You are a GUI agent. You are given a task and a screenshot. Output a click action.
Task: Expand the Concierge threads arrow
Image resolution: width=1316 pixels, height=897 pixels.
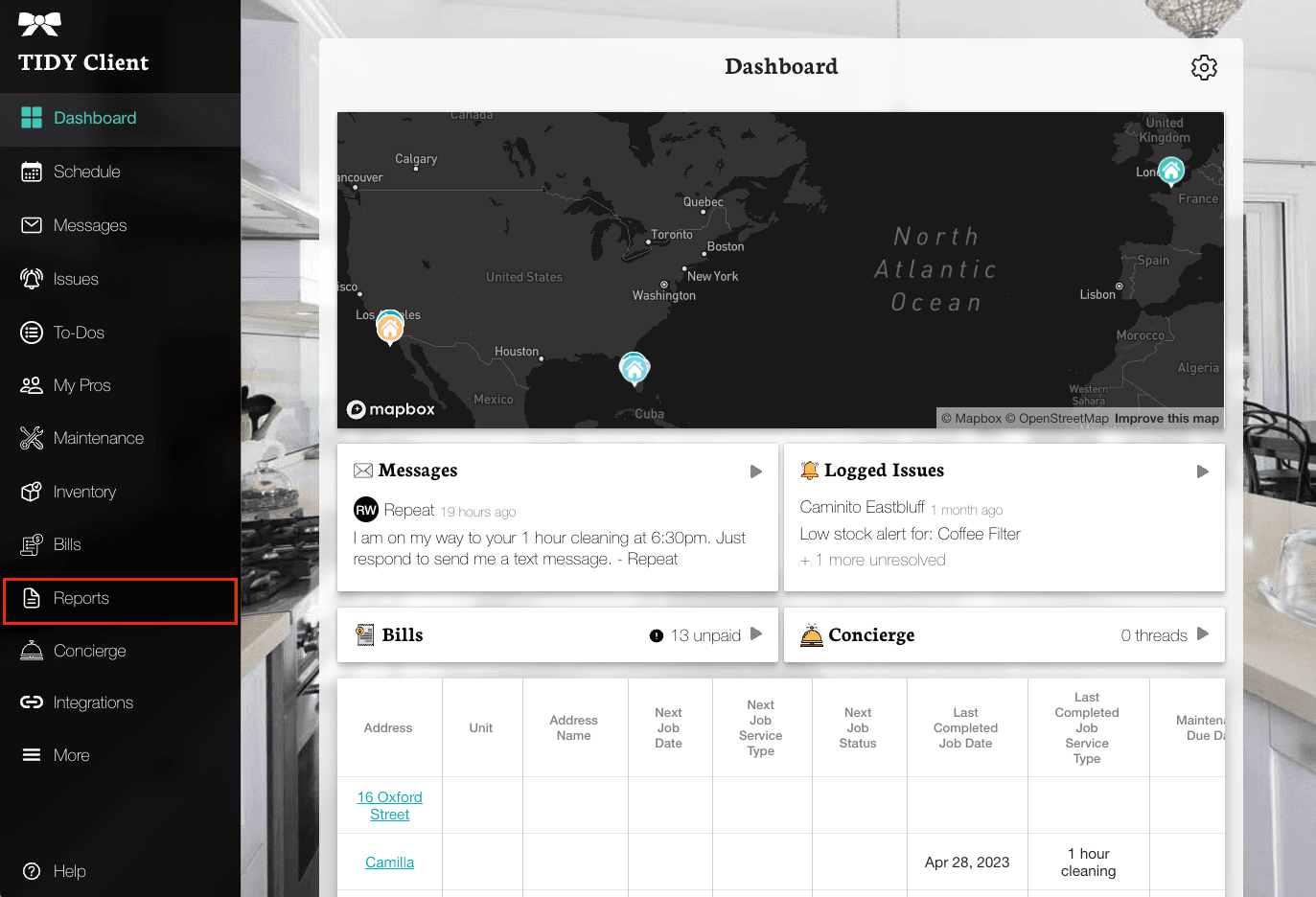[x=1202, y=634]
